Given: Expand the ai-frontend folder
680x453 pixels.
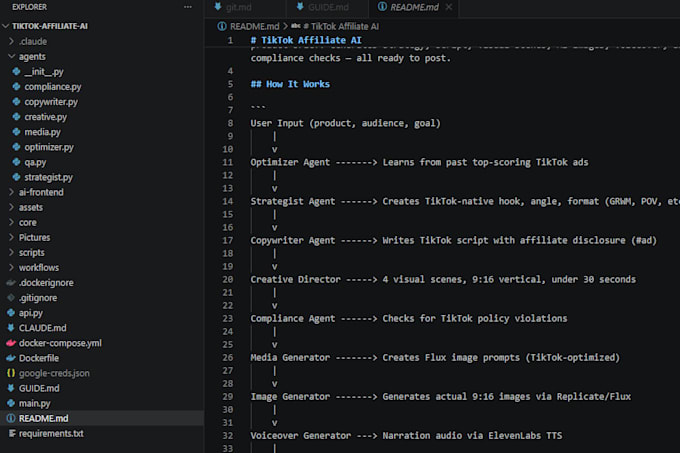Looking at the screenshot, I should click(12, 192).
